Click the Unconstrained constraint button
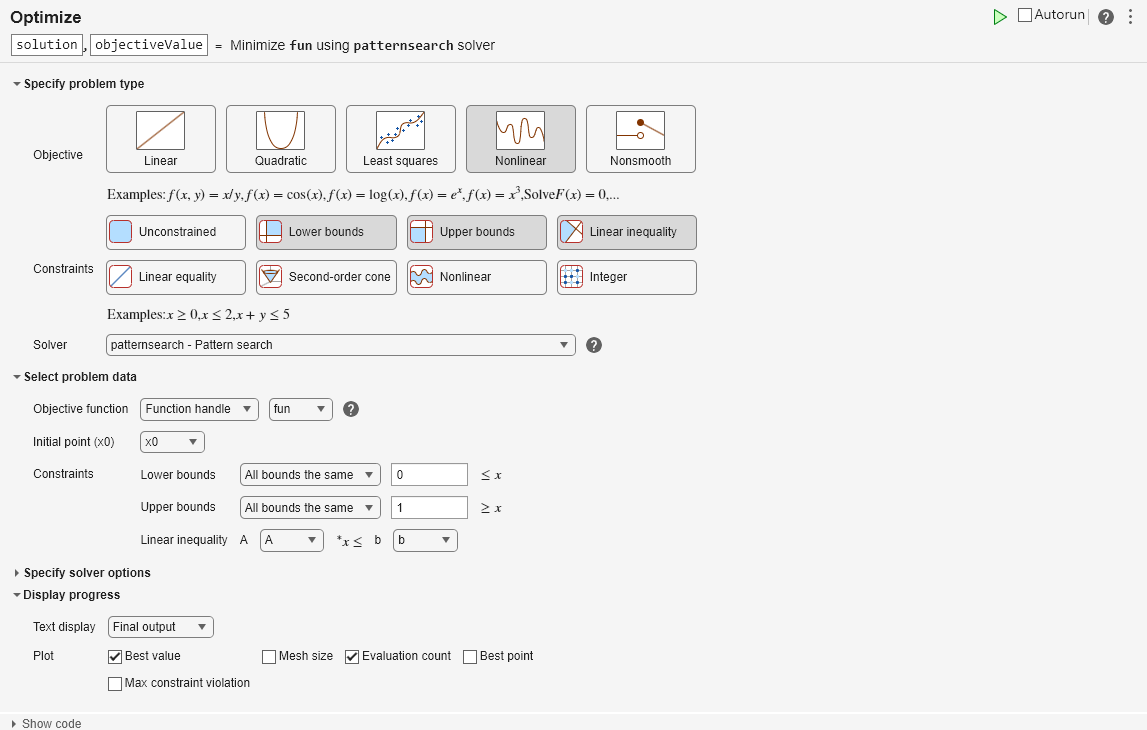The image size is (1147, 730). tap(175, 232)
